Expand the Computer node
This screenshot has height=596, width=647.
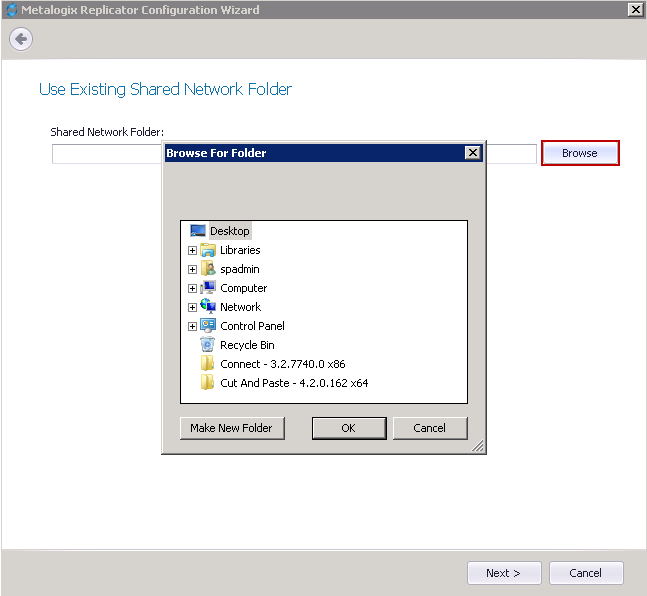pyautogui.click(x=192, y=289)
